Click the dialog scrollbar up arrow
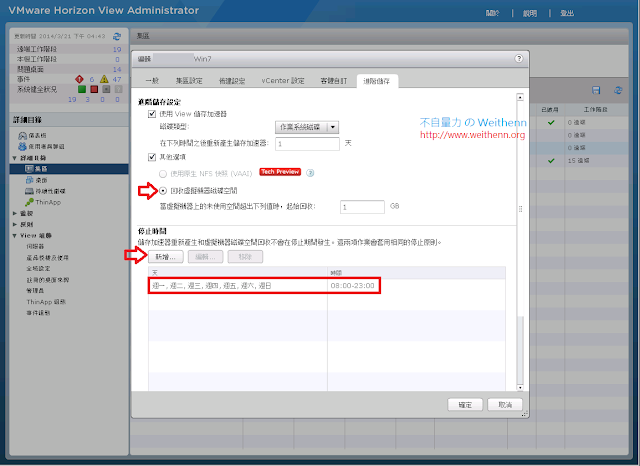Viewport: 640px width, 466px height. tap(520, 97)
